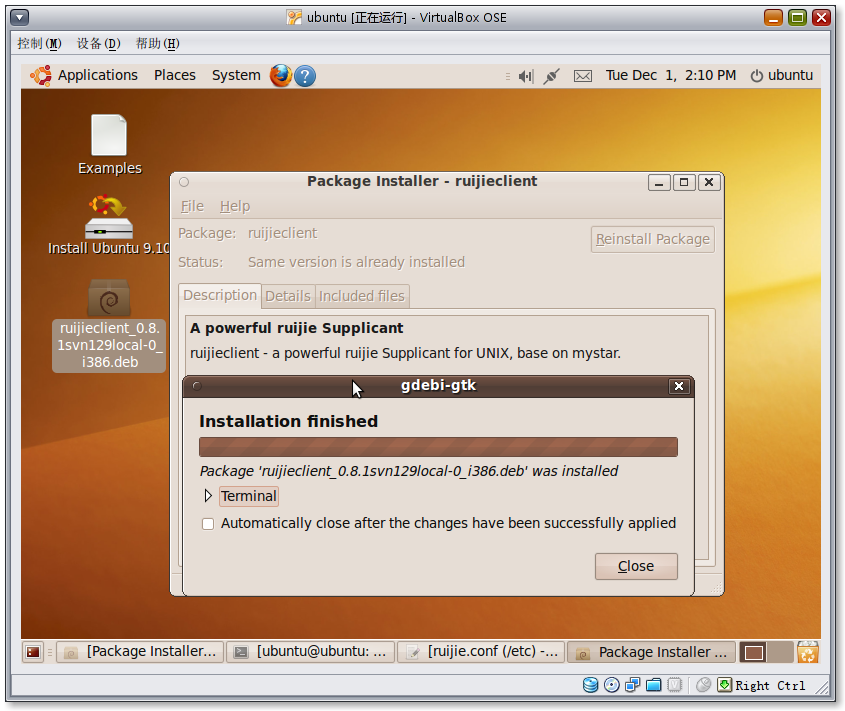Image resolution: width=845 pixels, height=711 pixels.
Task: Click the Reinstall Package button
Action: 653,239
